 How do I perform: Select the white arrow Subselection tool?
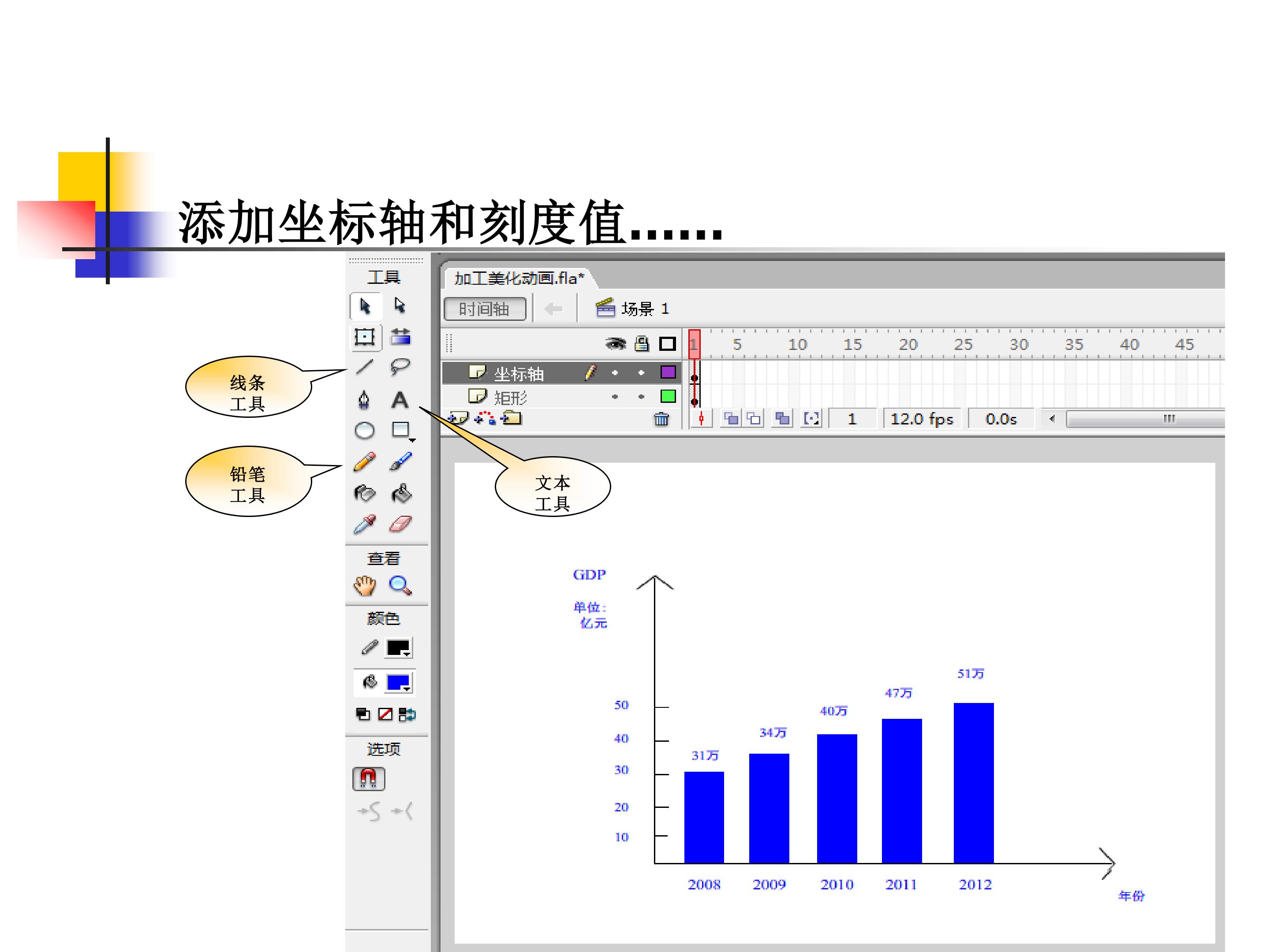coord(400,305)
